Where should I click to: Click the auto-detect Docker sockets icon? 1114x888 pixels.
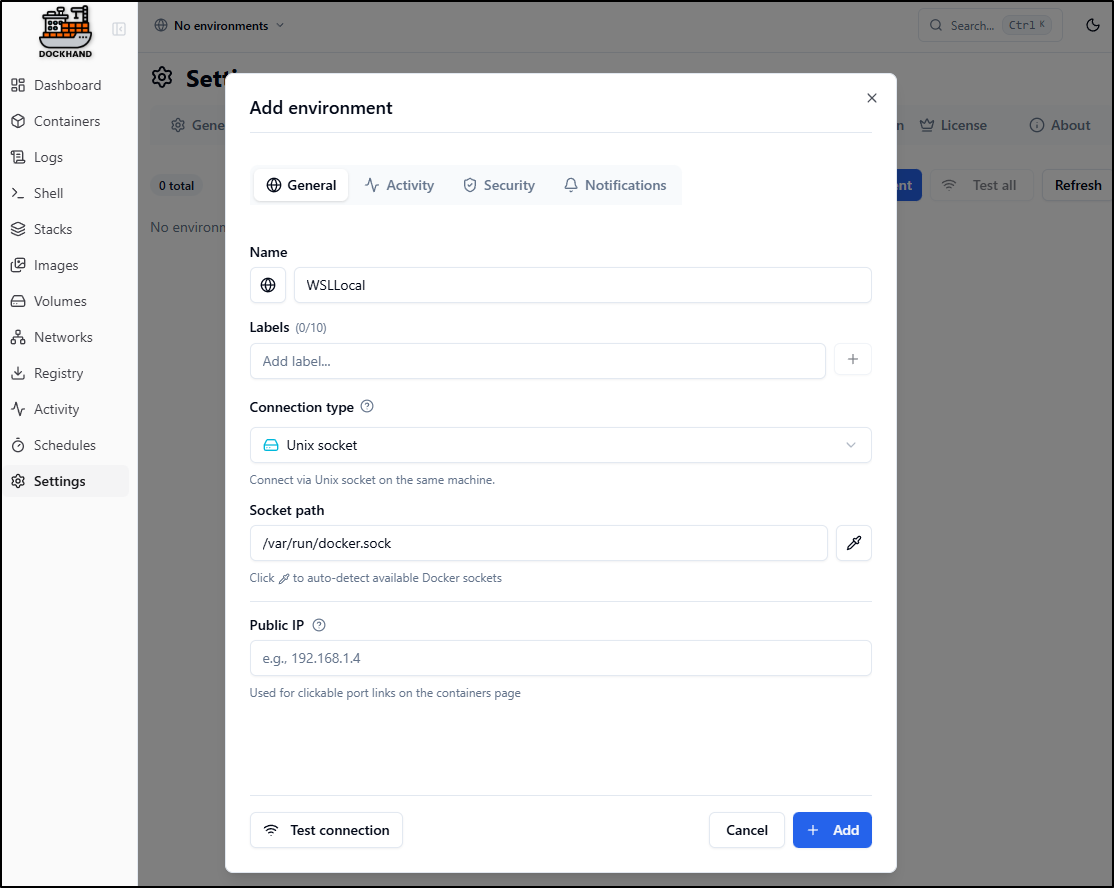853,543
